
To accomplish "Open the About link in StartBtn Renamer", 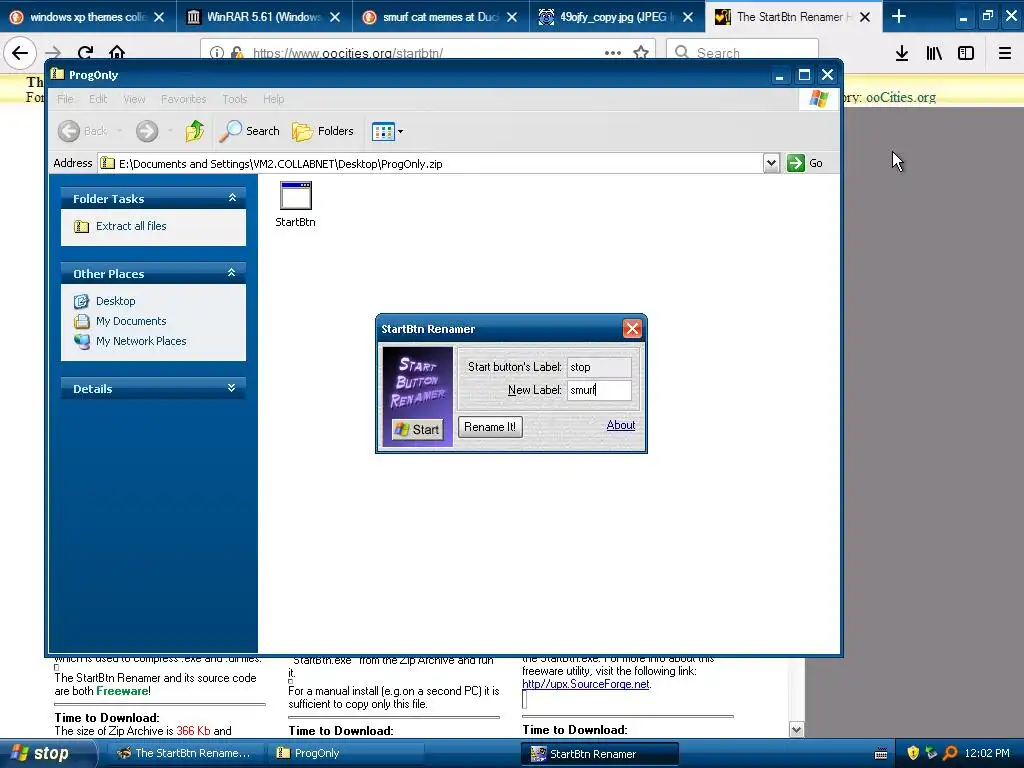I will pos(620,425).
